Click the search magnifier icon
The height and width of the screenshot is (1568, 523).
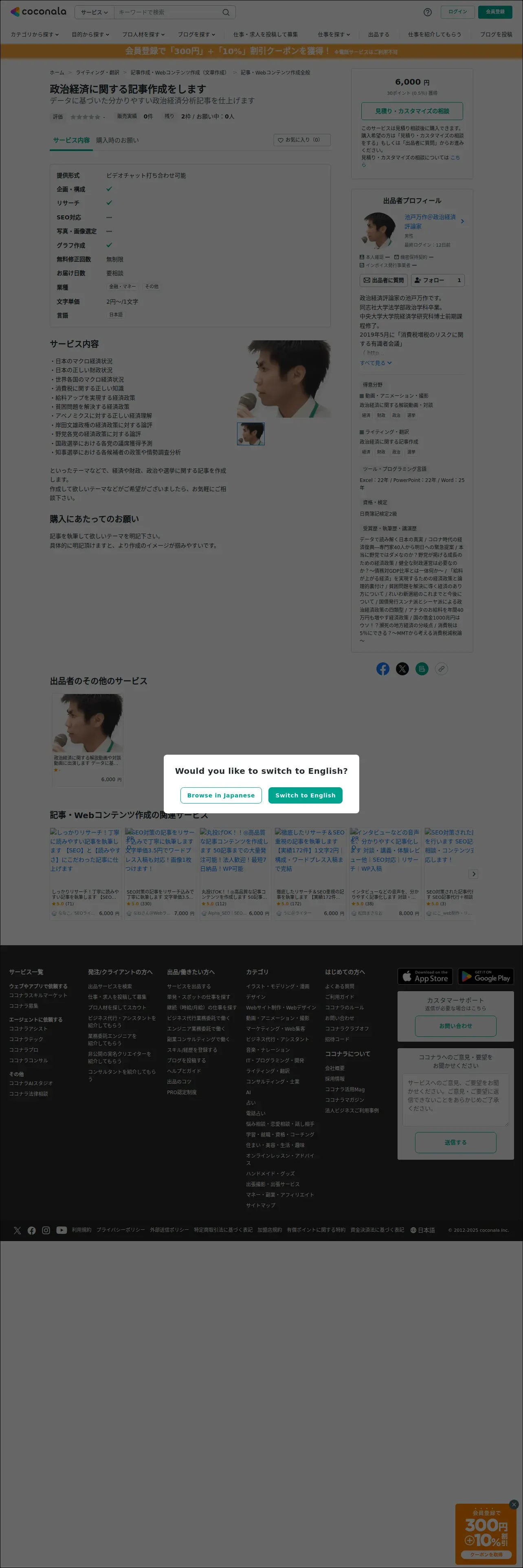226,12
